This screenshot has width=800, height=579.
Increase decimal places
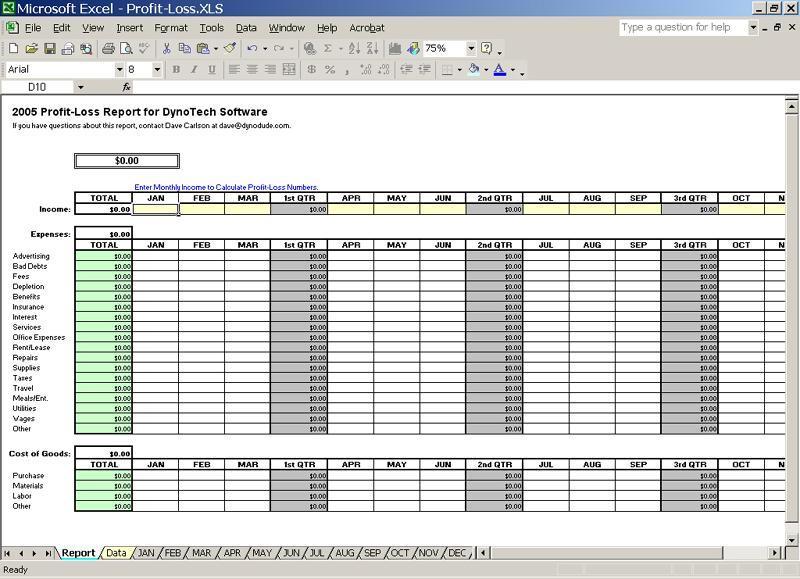pyautogui.click(x=366, y=69)
